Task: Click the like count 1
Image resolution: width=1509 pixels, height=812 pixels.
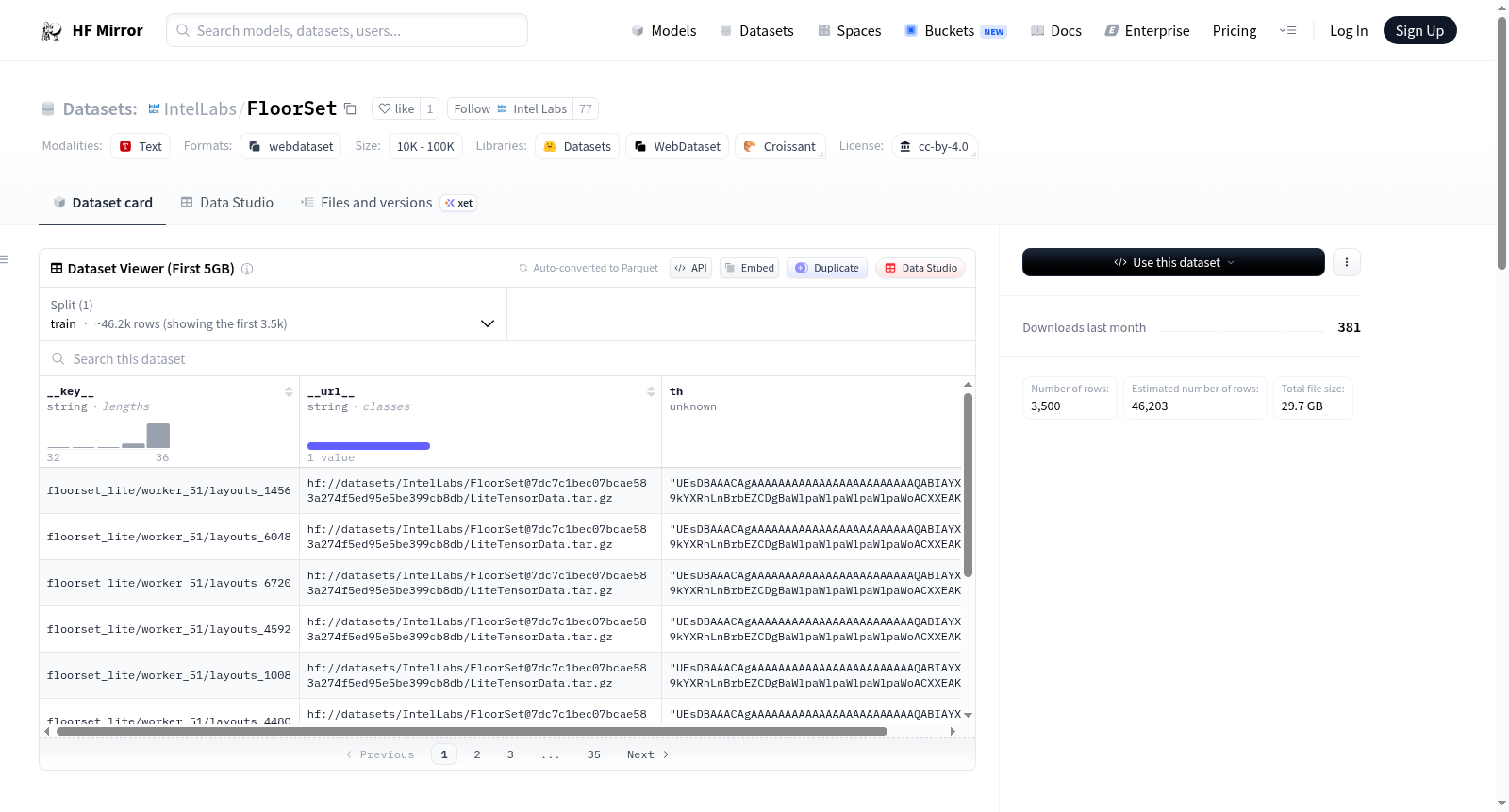Action: click(x=430, y=108)
